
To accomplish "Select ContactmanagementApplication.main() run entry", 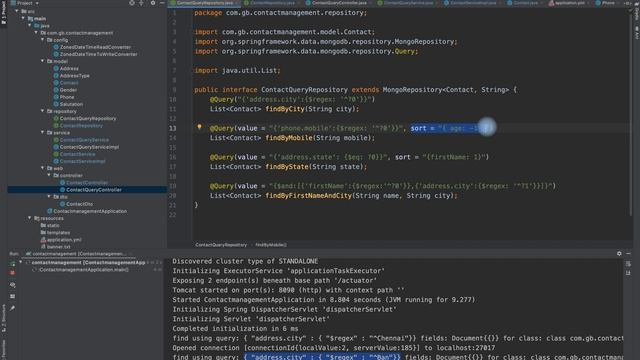I will (83, 269).
